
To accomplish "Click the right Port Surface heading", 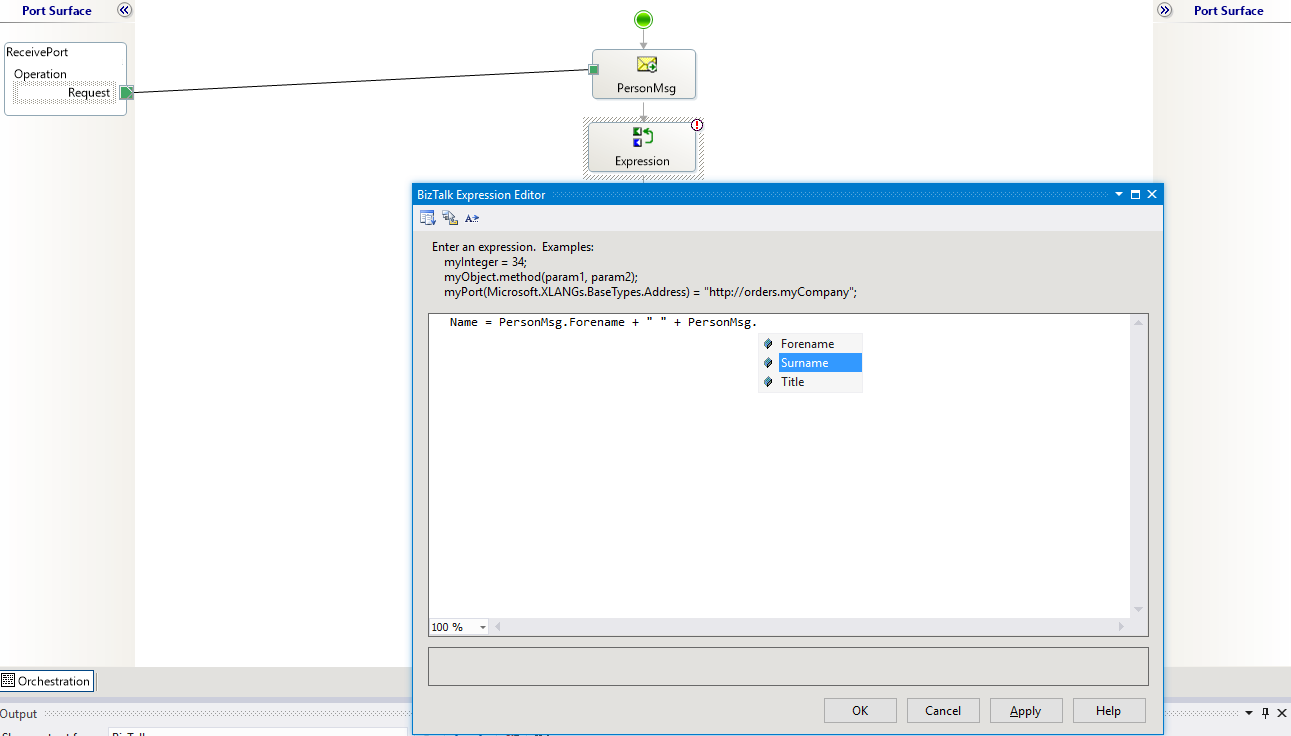I will click(x=1228, y=11).
